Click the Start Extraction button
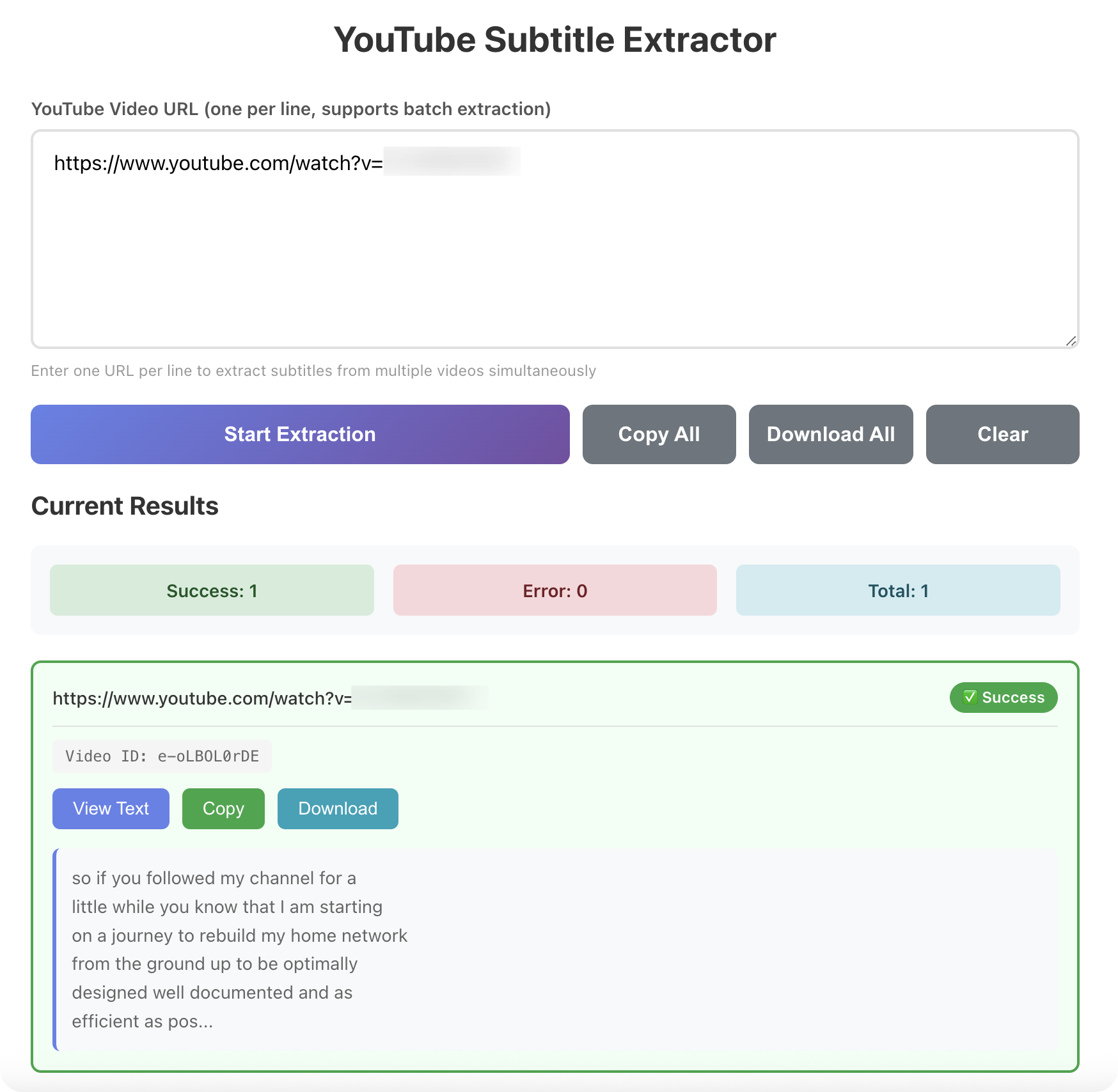 (x=300, y=434)
